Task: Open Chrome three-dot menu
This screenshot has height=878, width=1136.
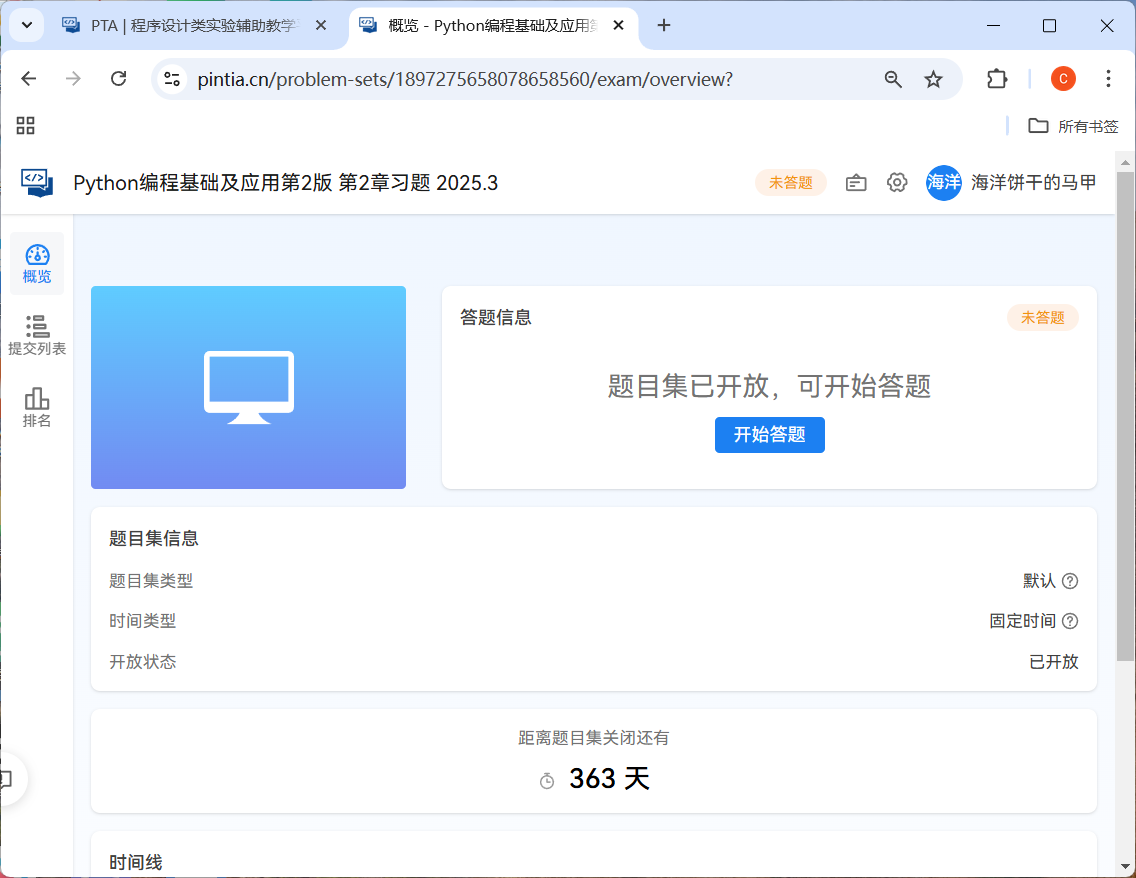Action: [x=1108, y=79]
